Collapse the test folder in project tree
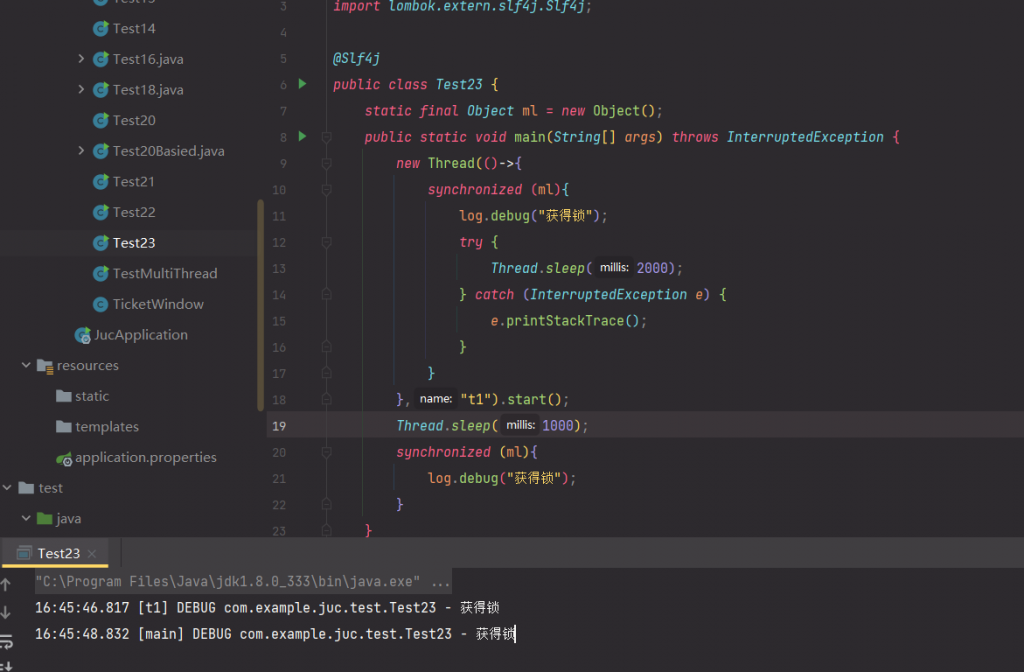The image size is (1024, 672). coord(8,488)
